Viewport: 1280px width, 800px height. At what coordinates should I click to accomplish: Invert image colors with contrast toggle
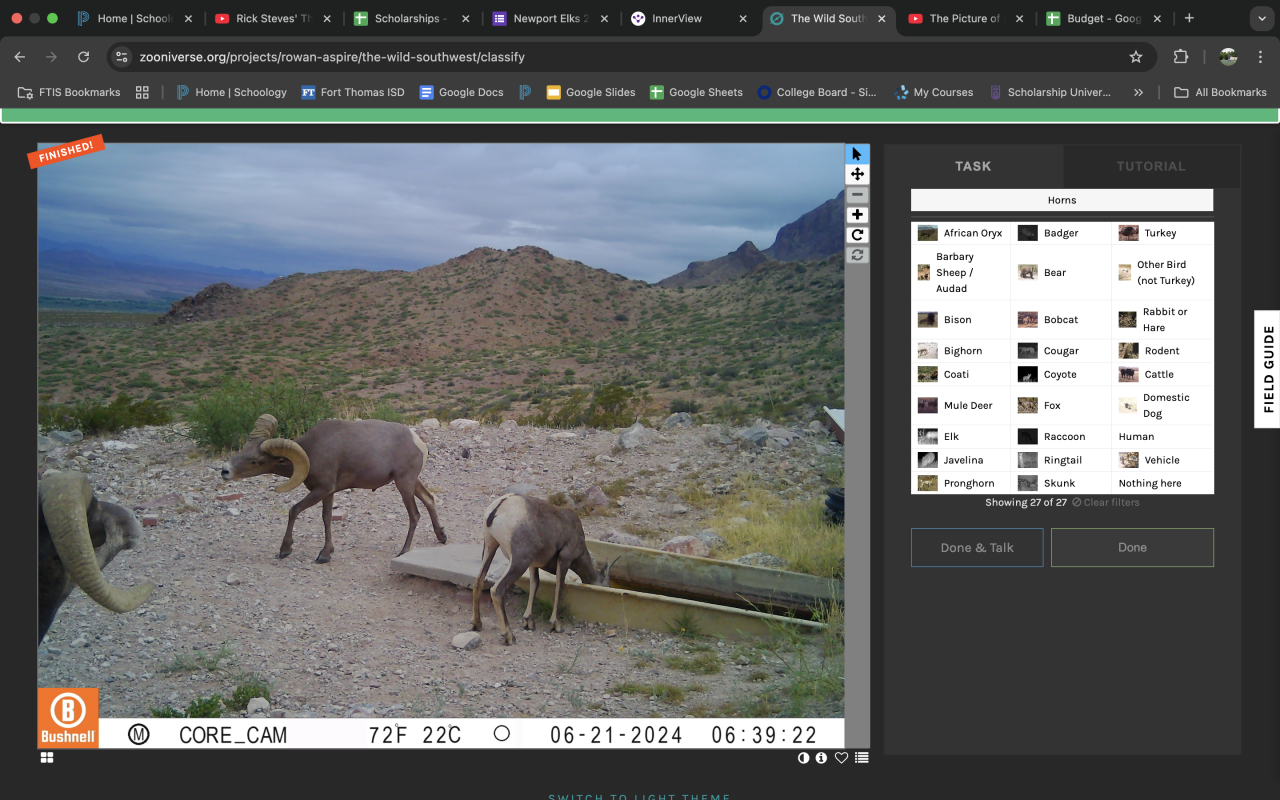coord(803,758)
